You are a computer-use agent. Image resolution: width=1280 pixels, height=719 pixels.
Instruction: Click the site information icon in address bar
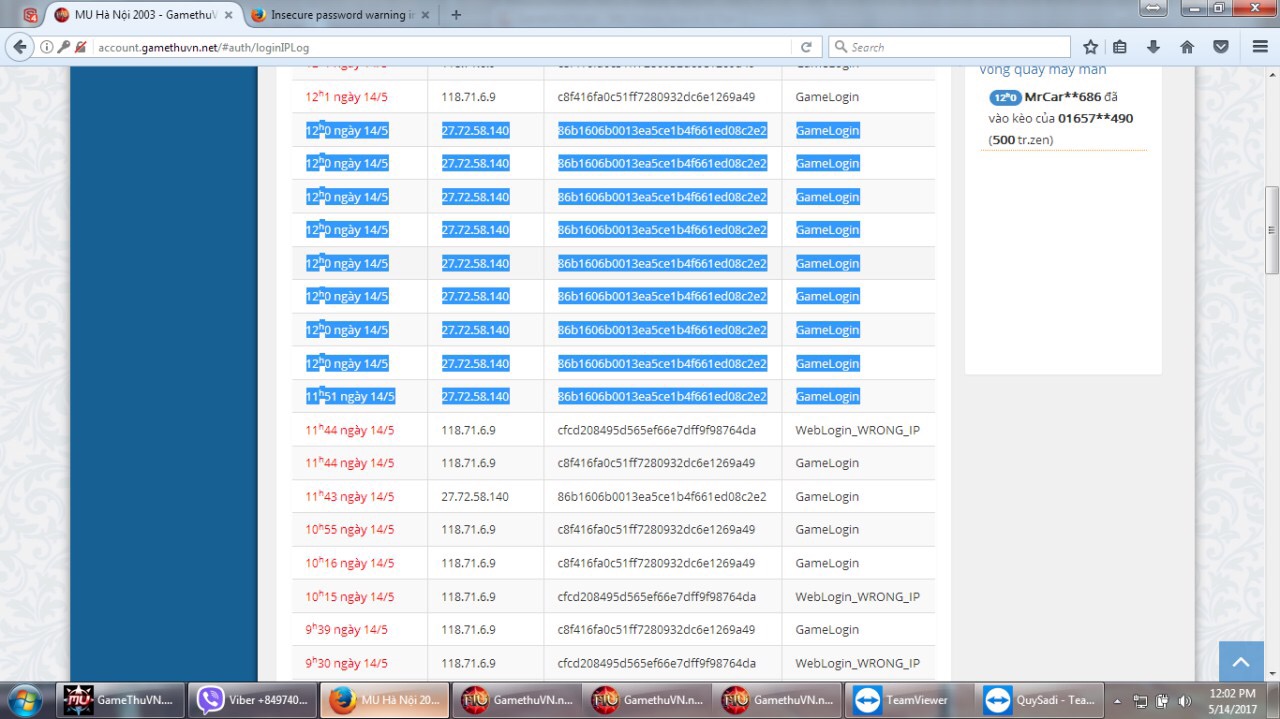pos(47,47)
